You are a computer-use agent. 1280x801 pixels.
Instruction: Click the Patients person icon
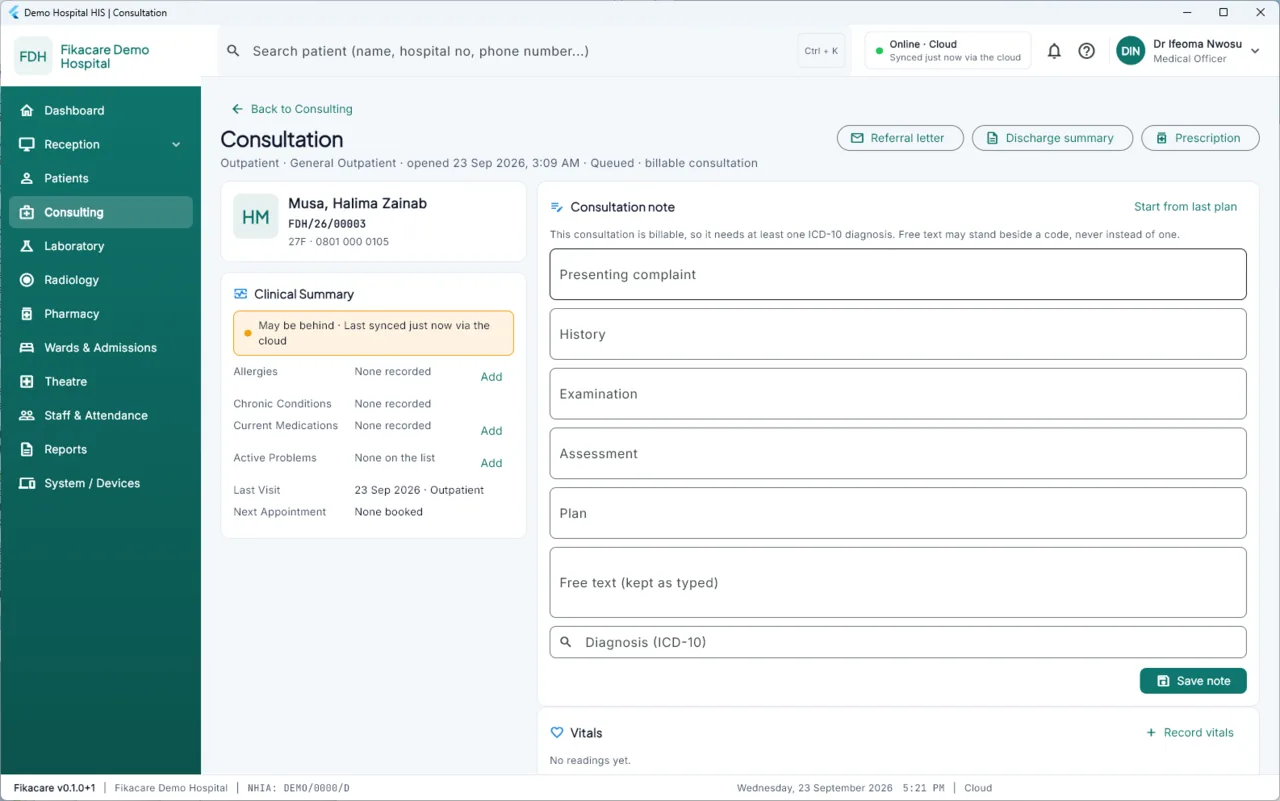point(27,178)
